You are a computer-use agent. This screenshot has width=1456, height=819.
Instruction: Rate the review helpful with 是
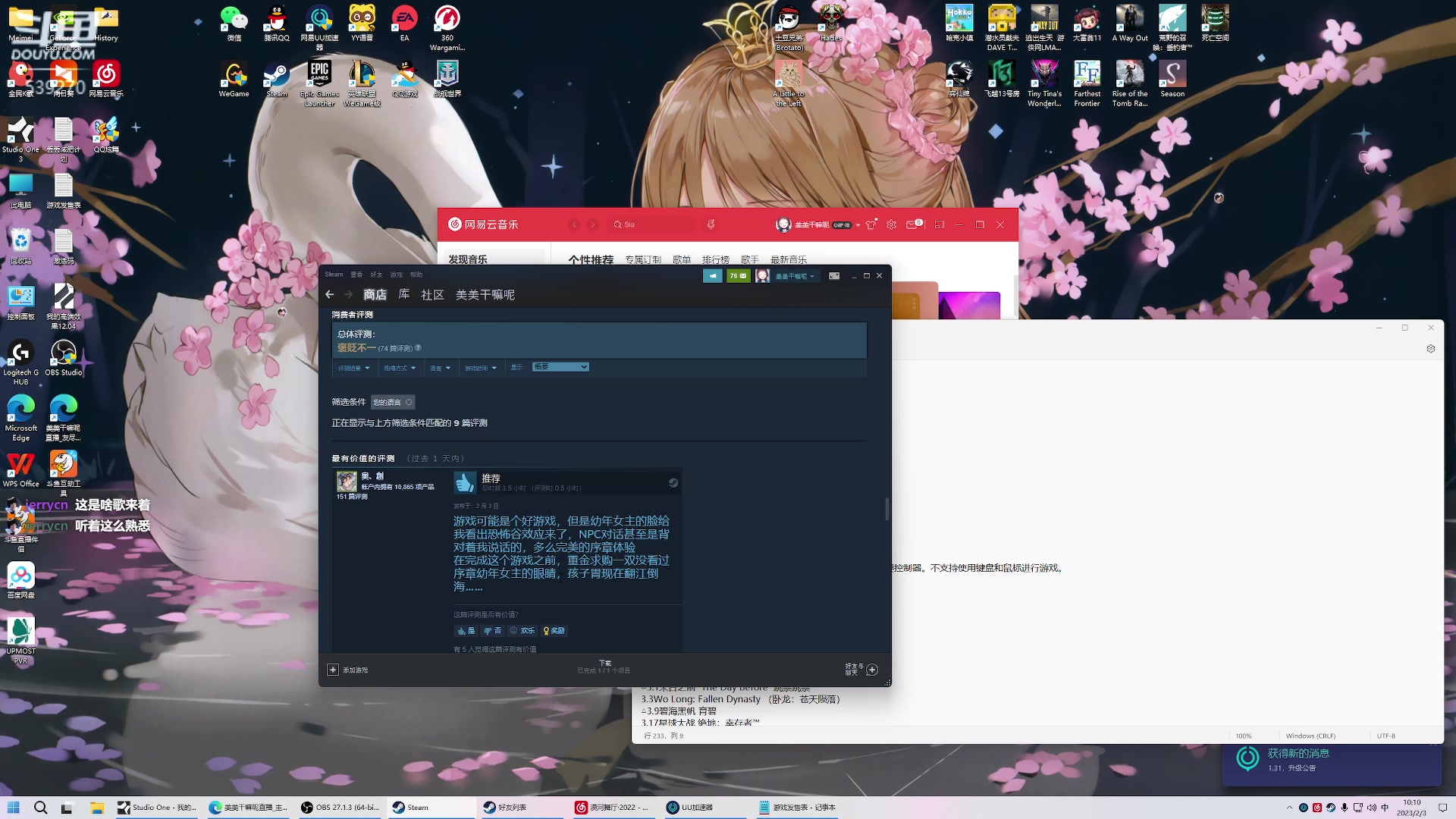click(466, 630)
